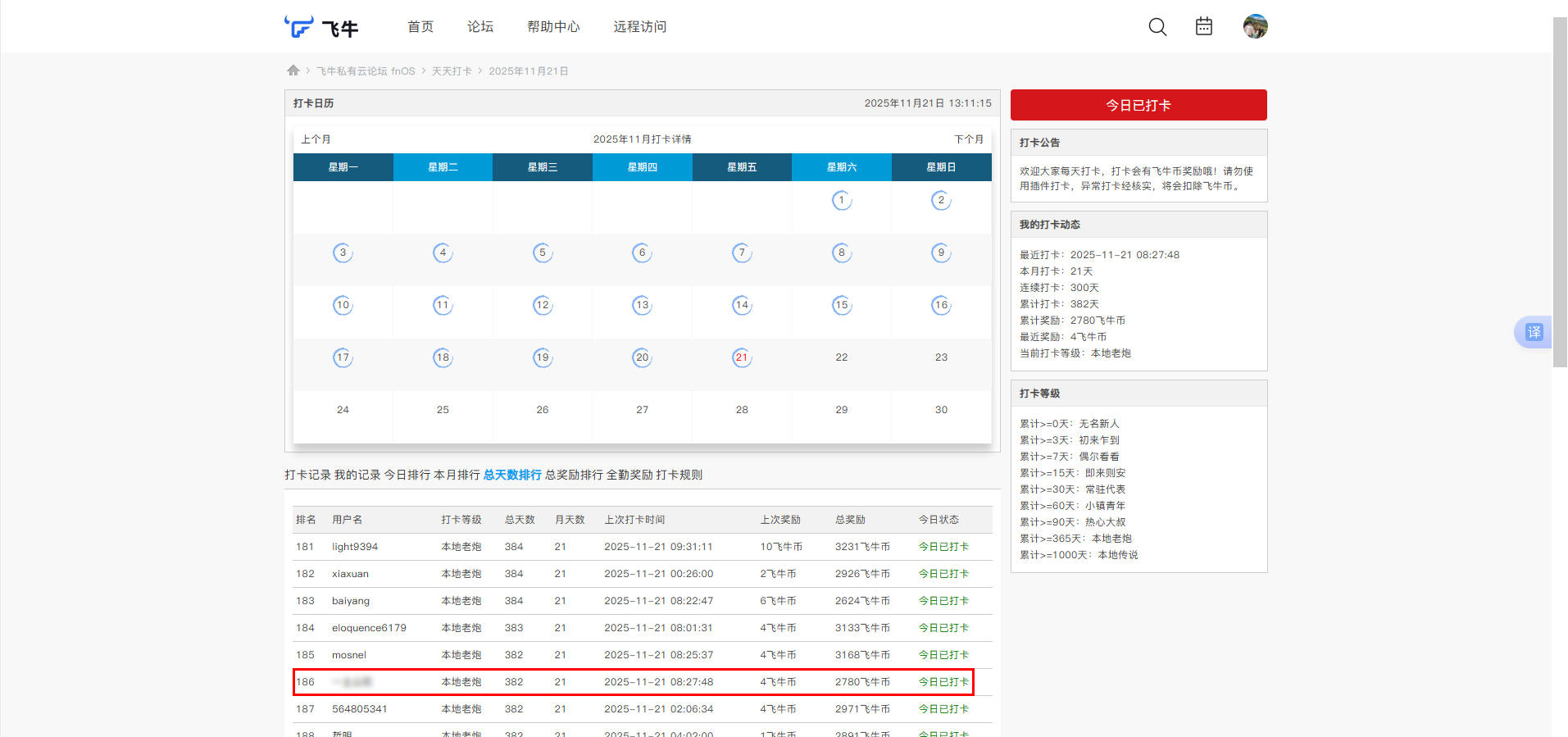1568x737 pixels.
Task: Open the user avatar profile picture
Action: [1255, 26]
